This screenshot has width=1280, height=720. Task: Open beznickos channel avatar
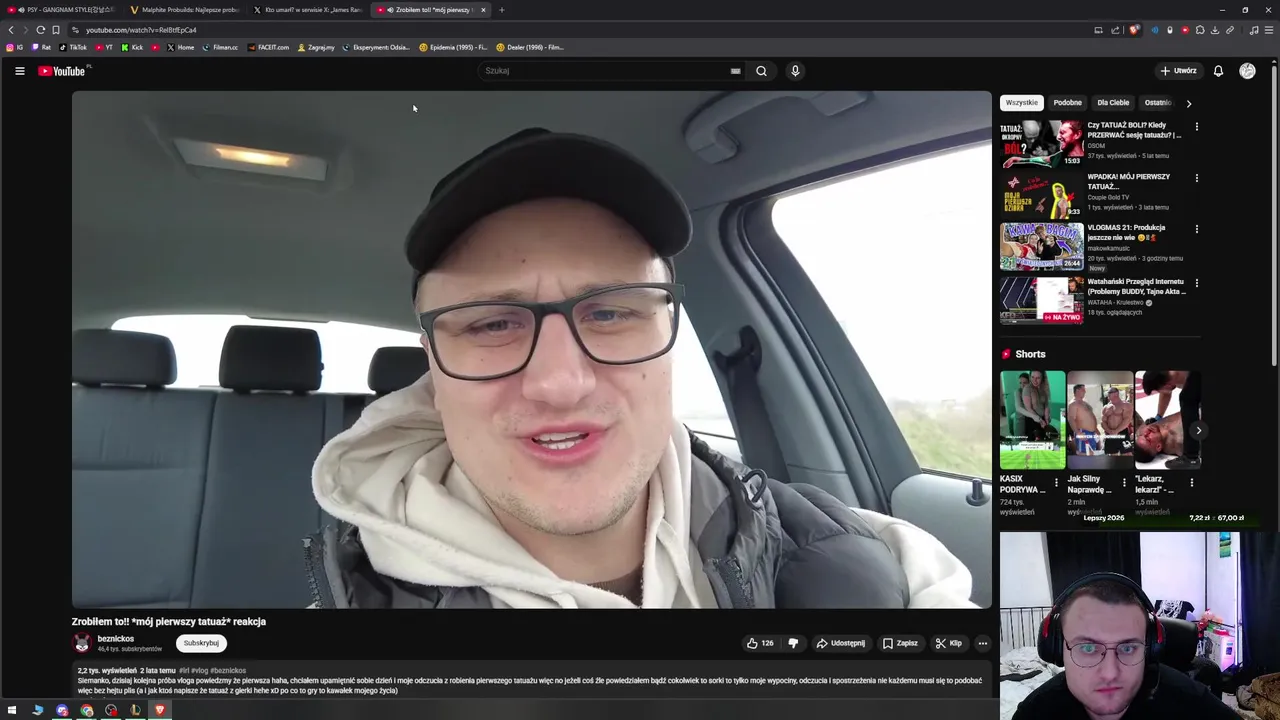(82, 643)
